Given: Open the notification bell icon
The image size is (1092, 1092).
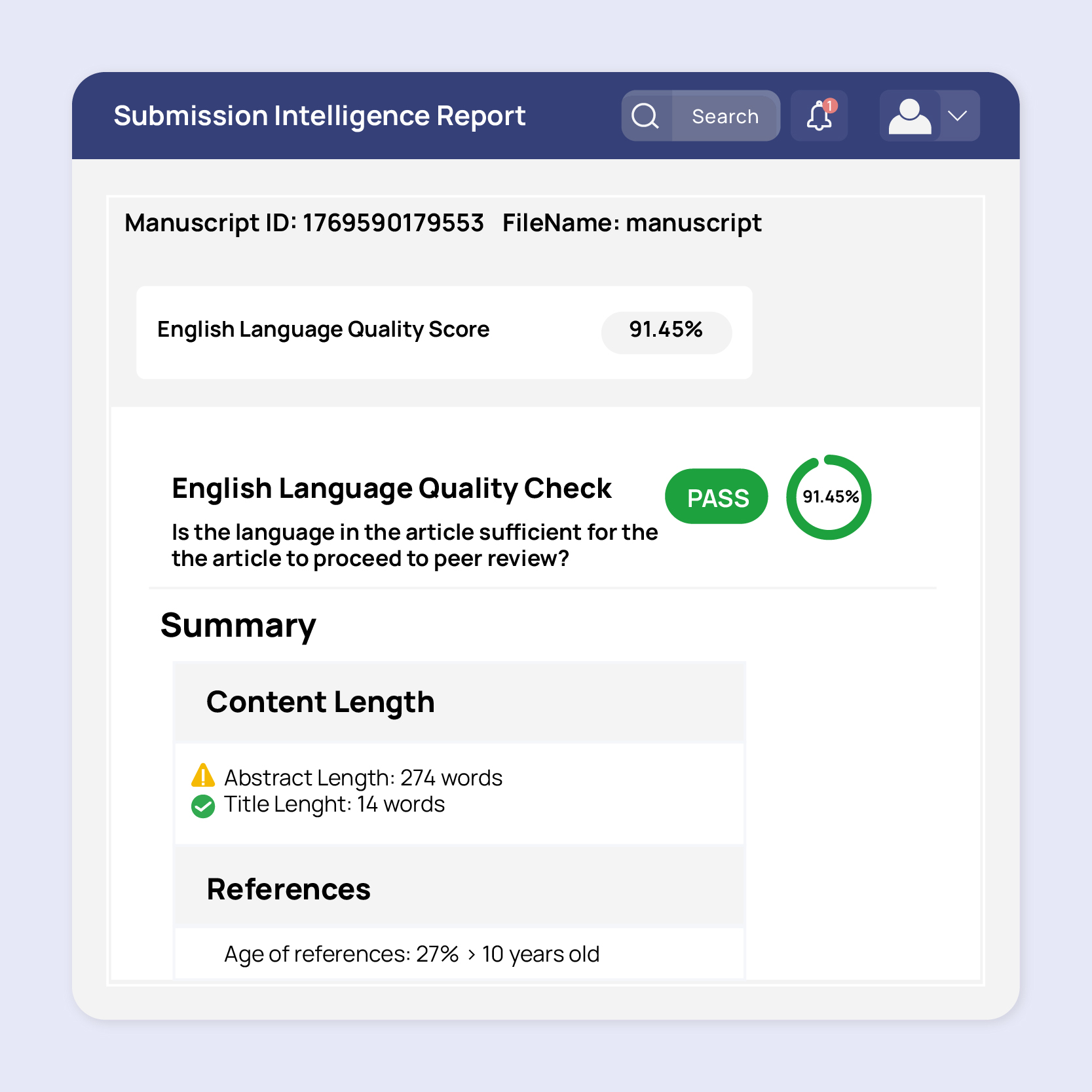Looking at the screenshot, I should click(x=818, y=117).
